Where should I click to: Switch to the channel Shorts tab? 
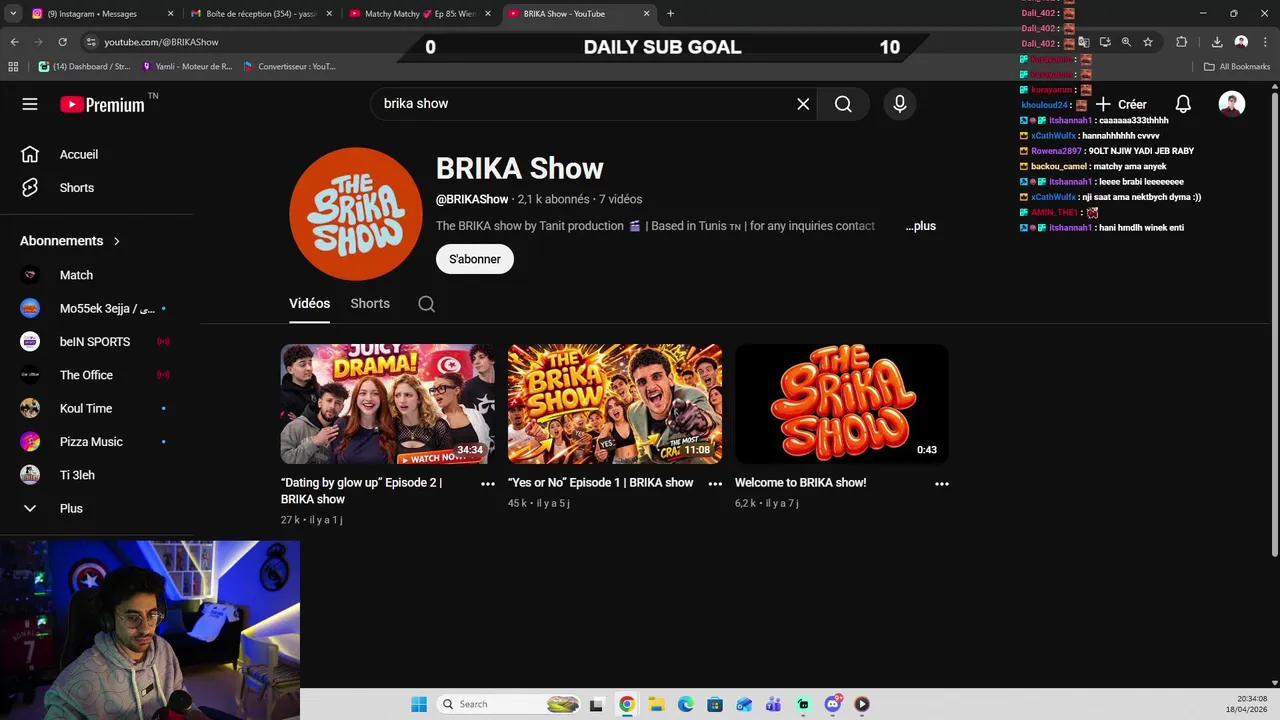click(x=370, y=303)
